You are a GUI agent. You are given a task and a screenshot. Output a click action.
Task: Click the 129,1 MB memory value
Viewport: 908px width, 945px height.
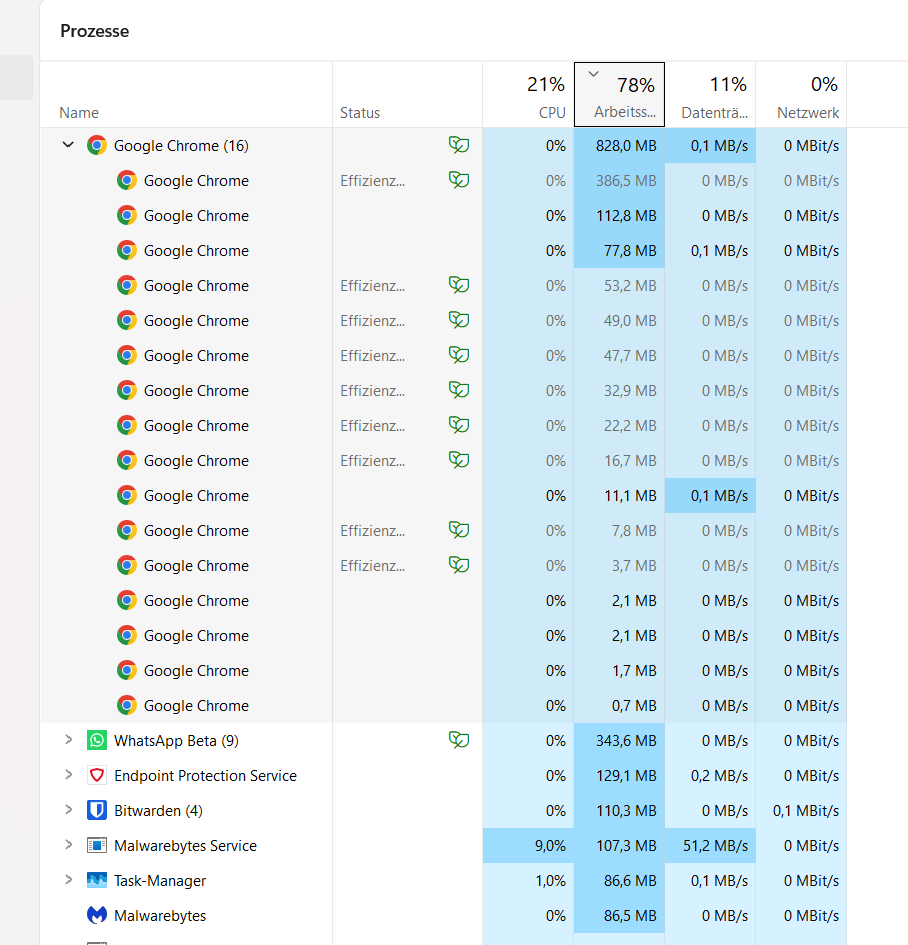pos(626,776)
